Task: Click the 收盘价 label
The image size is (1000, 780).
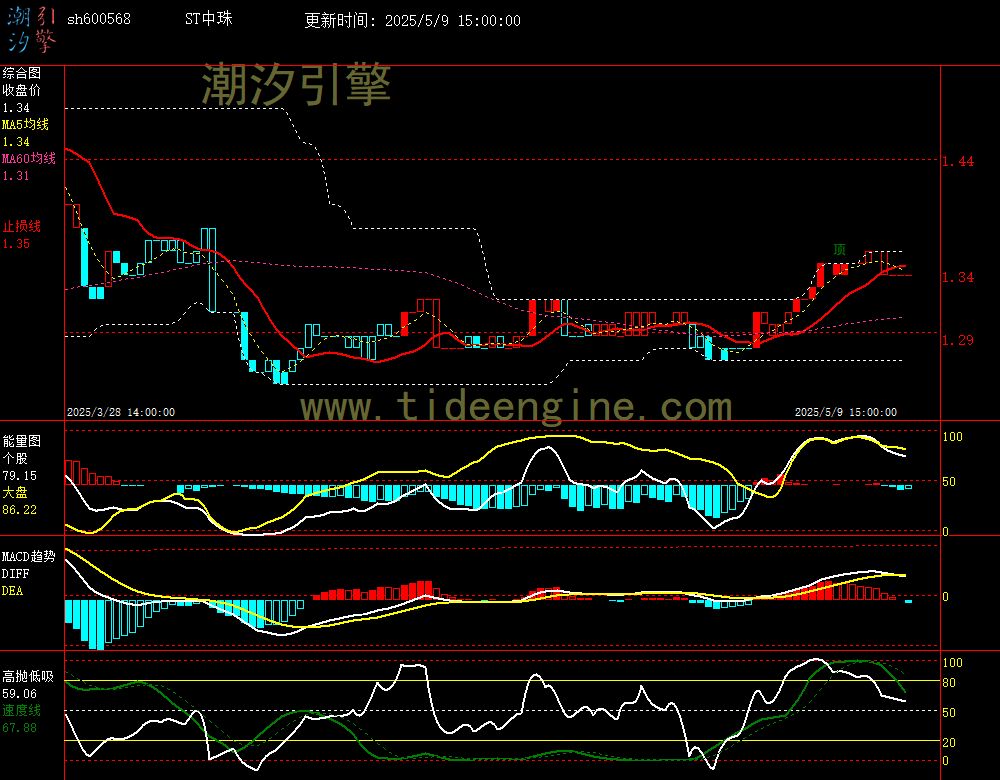Action: click(x=22, y=91)
